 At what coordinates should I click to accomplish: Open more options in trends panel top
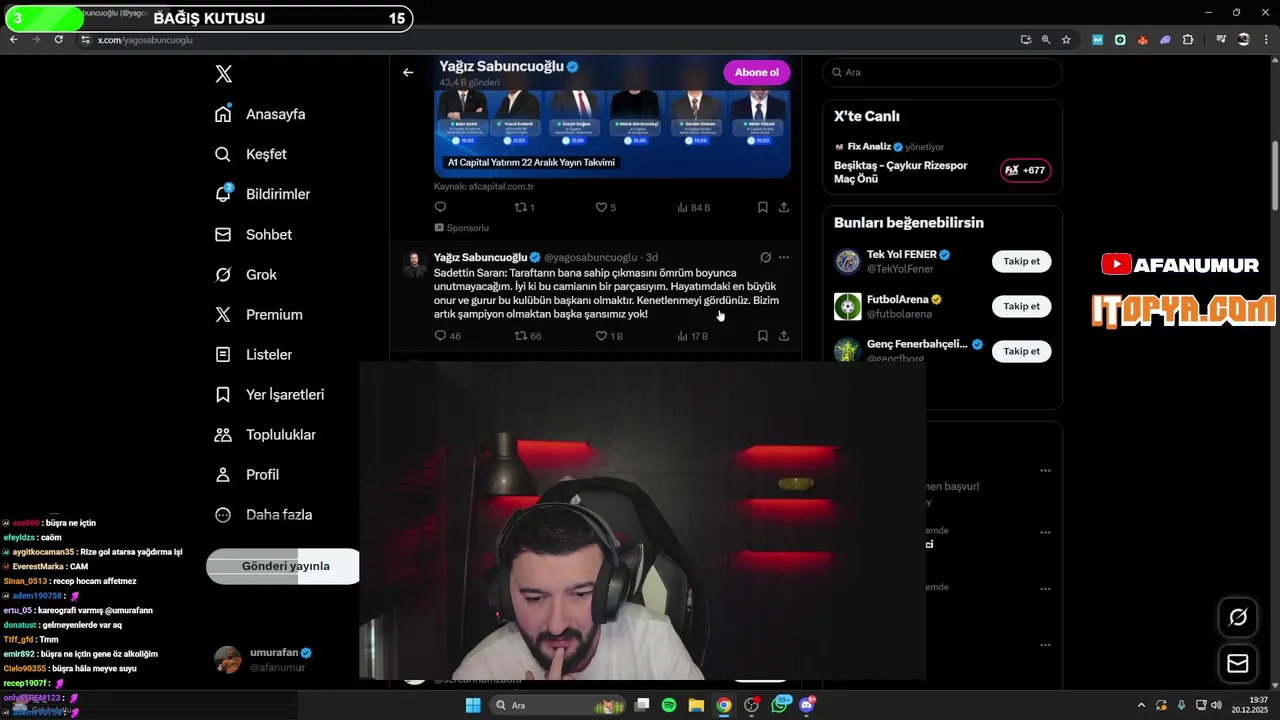(x=1045, y=470)
